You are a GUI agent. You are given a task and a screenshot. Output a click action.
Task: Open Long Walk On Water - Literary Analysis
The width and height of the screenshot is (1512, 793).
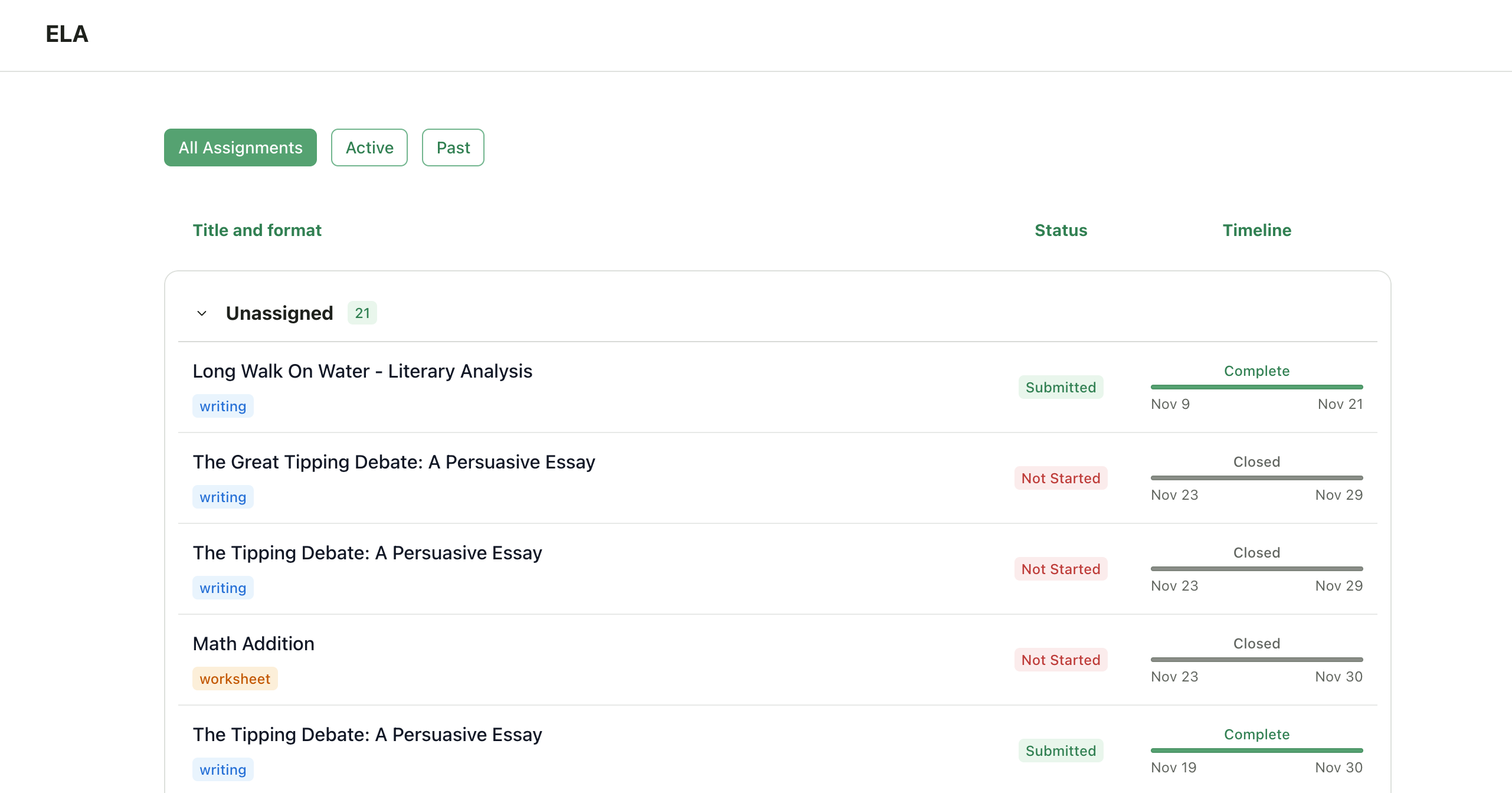coord(362,371)
